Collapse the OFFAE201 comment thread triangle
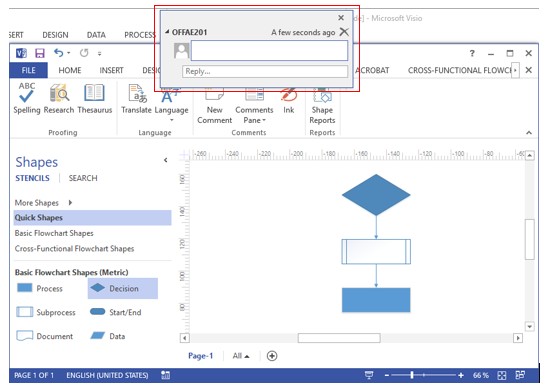This screenshot has width=546, height=389. pos(167,32)
